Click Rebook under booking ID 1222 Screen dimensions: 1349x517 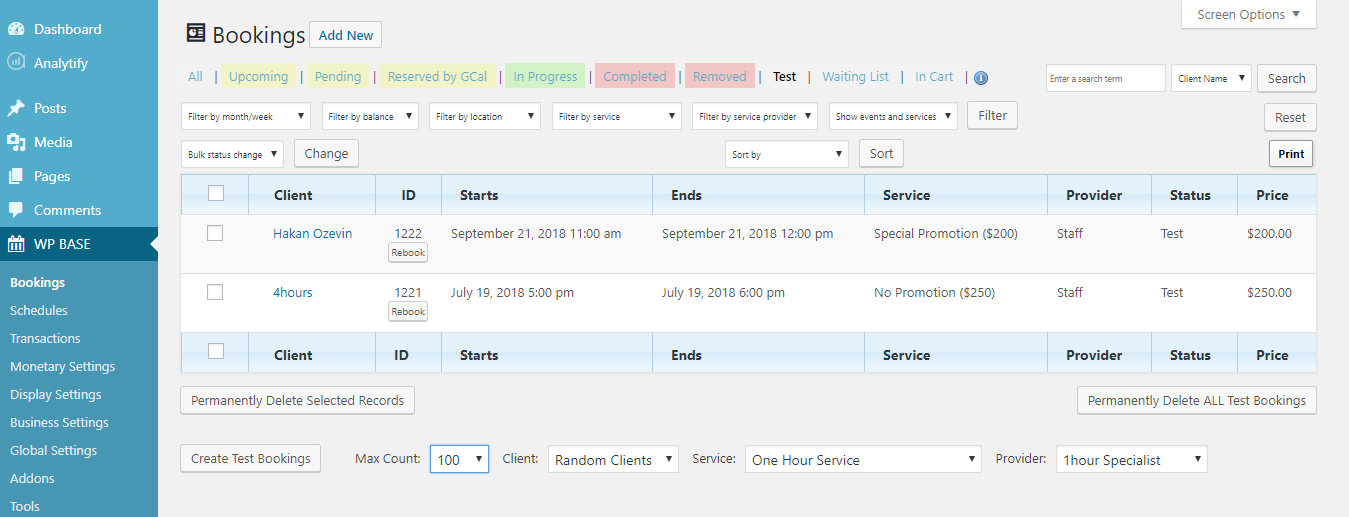coord(408,253)
